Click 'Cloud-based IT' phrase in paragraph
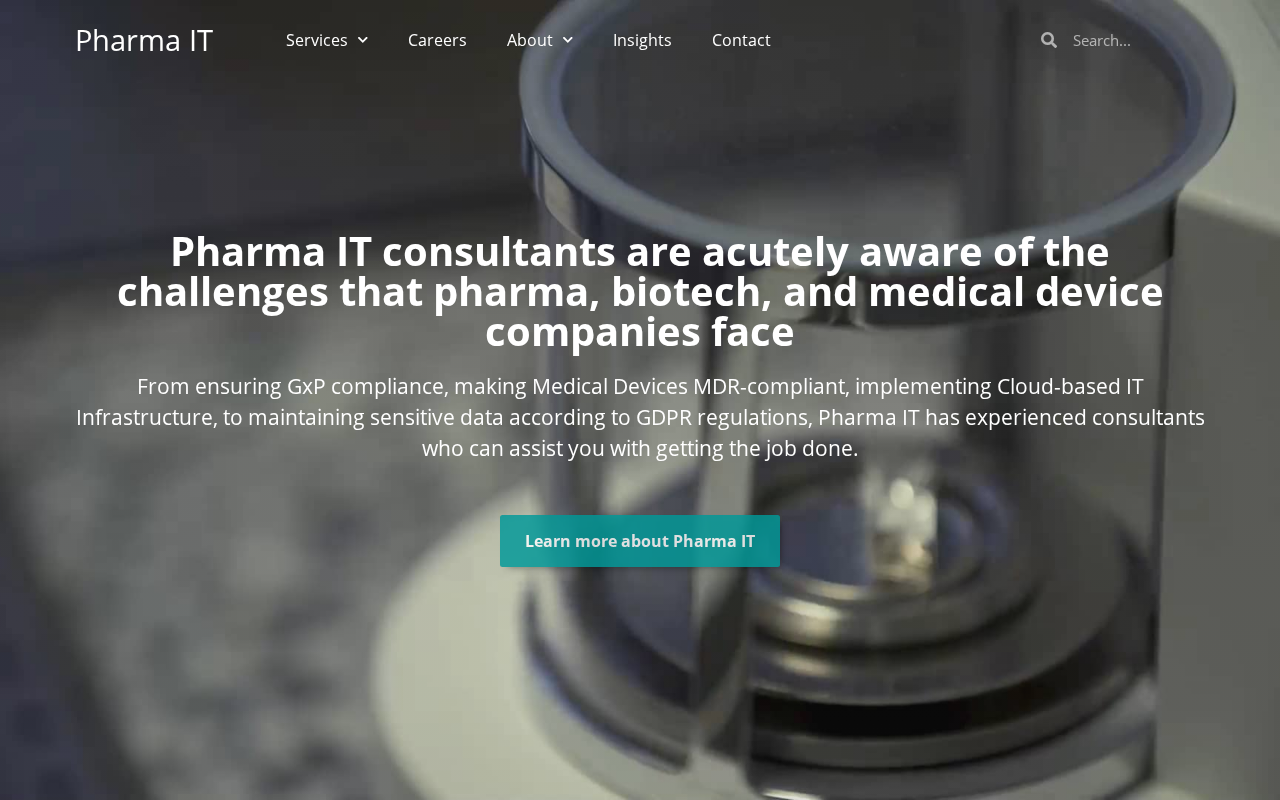 pyautogui.click(x=1070, y=386)
